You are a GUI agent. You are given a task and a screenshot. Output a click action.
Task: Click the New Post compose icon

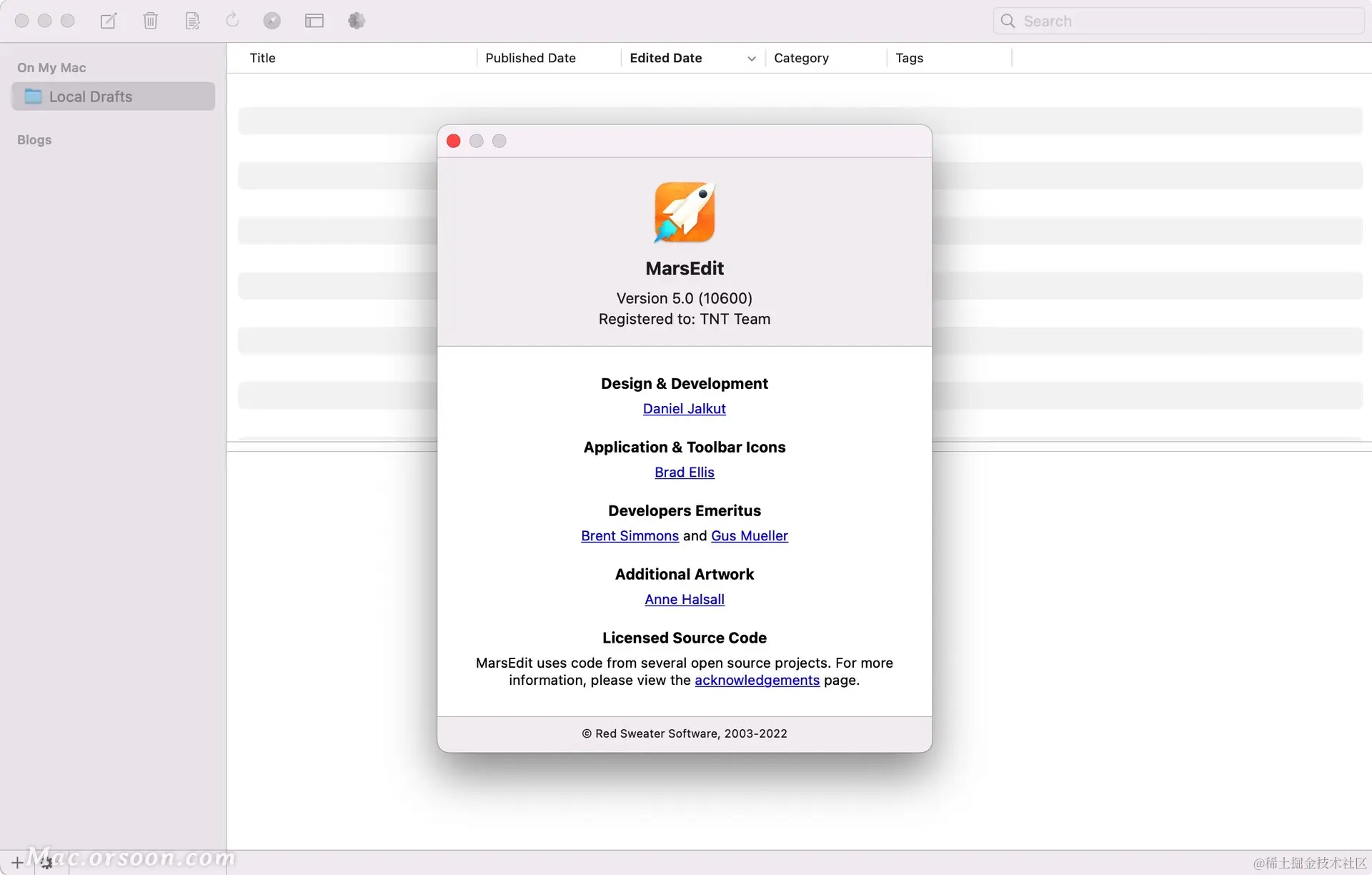coord(108,21)
